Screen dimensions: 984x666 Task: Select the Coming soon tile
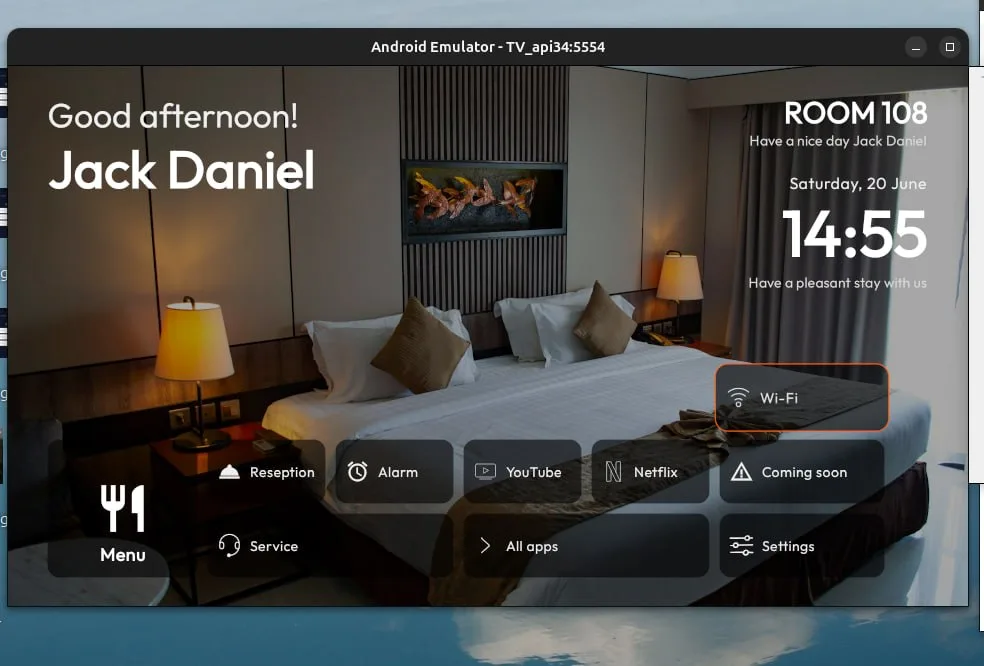point(801,471)
